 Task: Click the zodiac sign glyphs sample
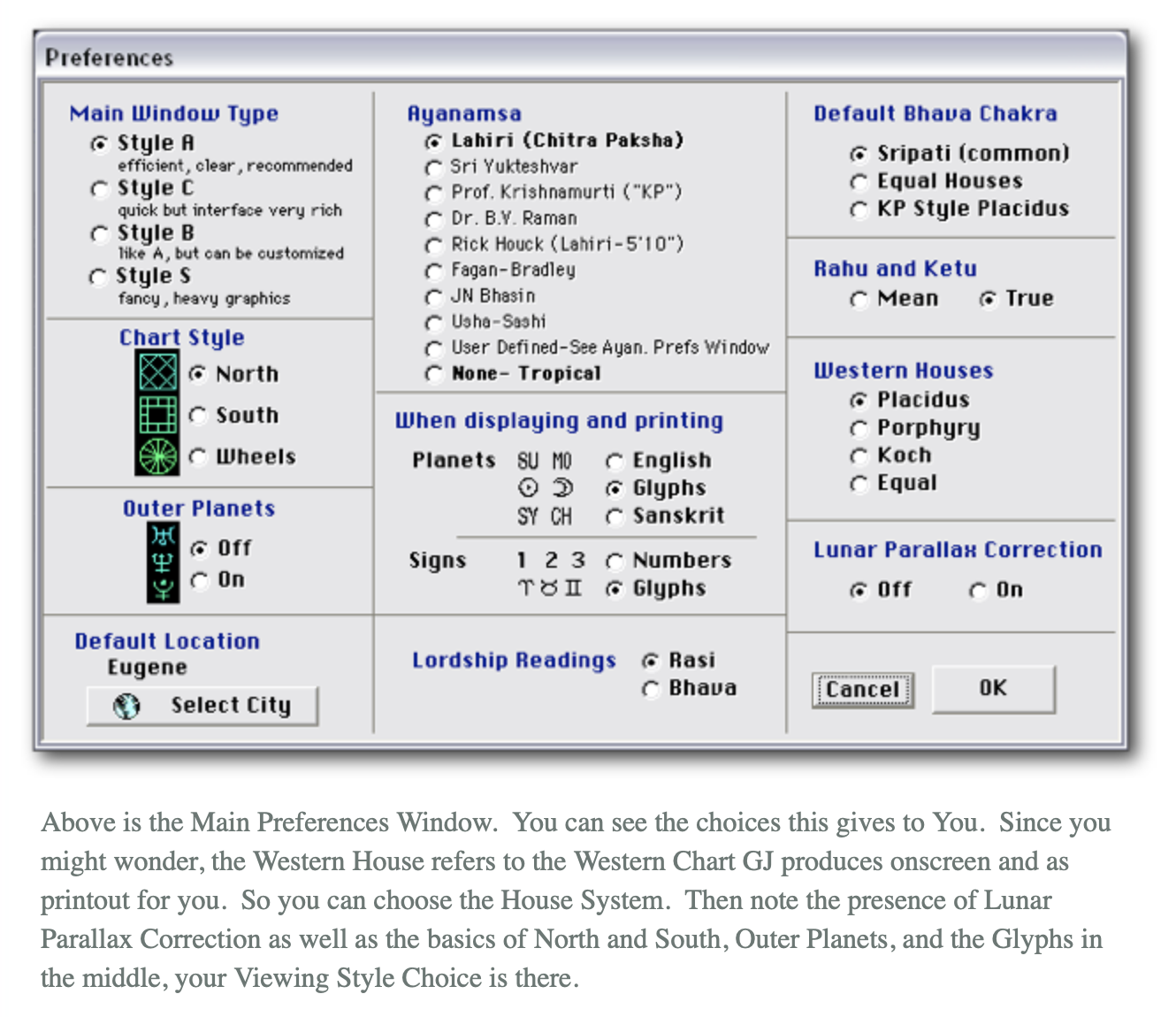point(549,588)
